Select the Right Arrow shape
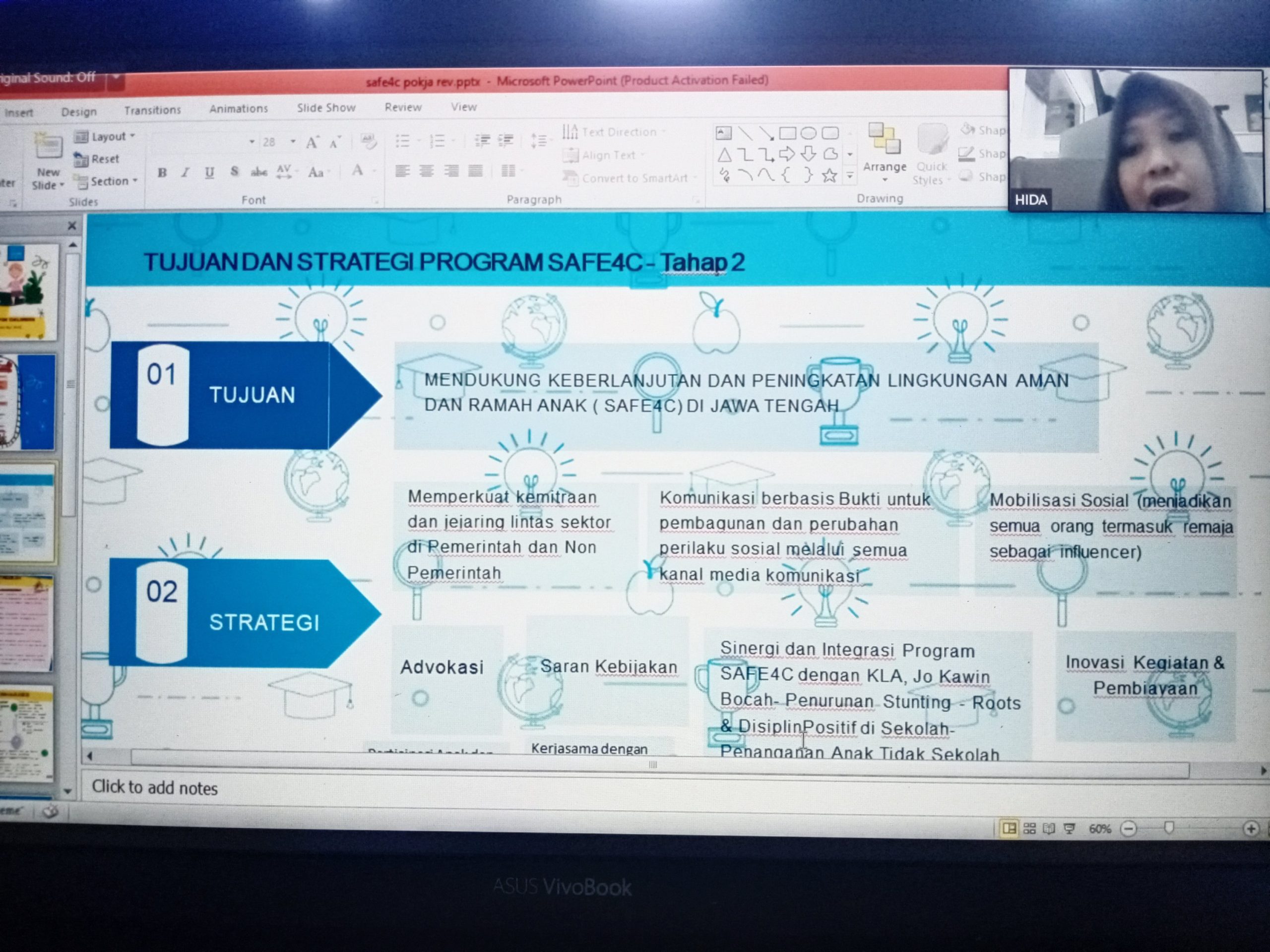 point(787,154)
